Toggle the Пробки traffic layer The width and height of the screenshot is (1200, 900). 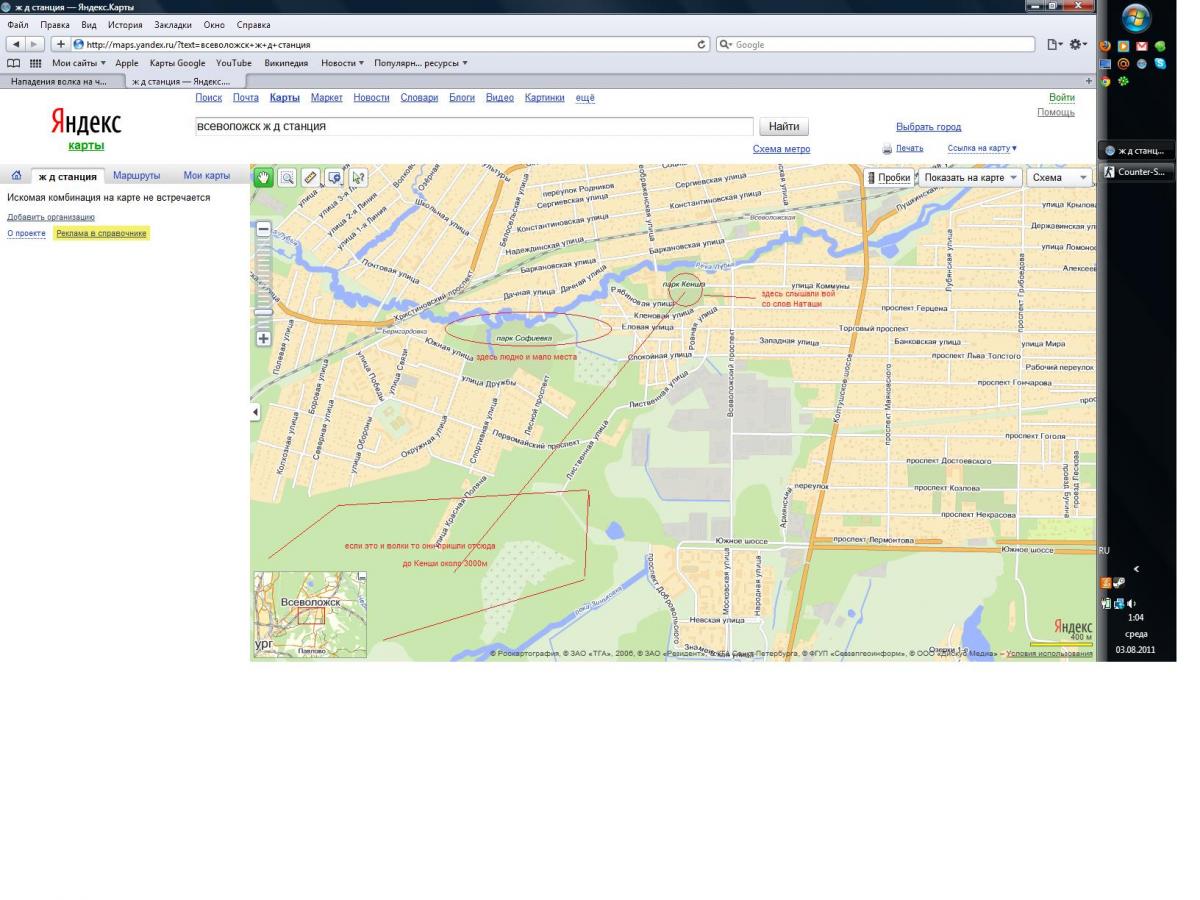889,177
